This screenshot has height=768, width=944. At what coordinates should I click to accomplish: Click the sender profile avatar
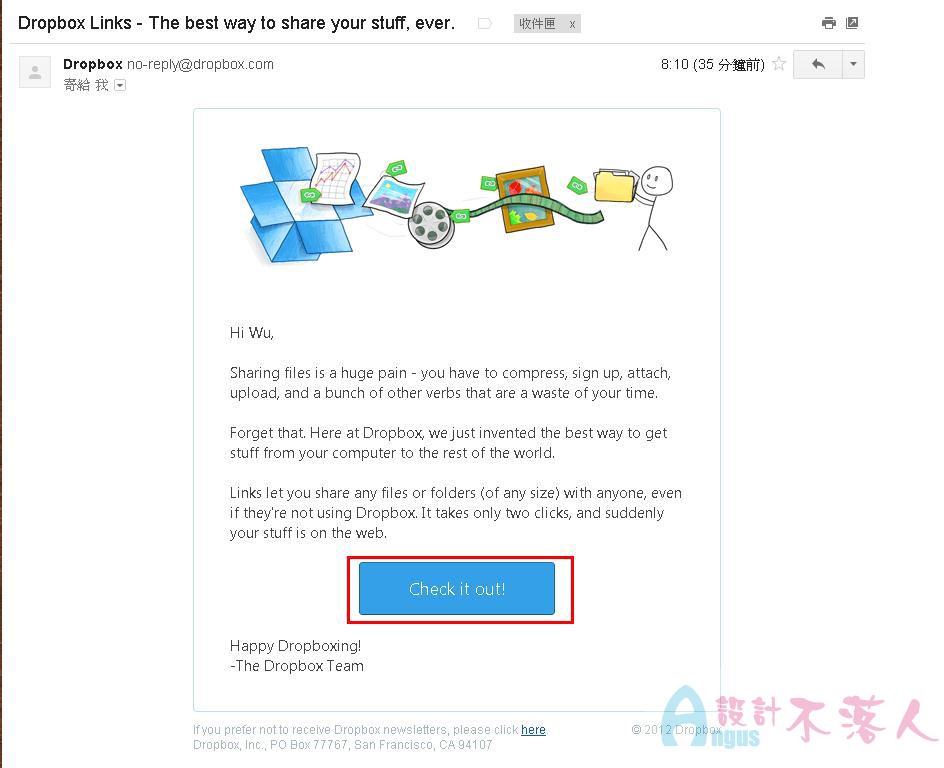pos(35,72)
